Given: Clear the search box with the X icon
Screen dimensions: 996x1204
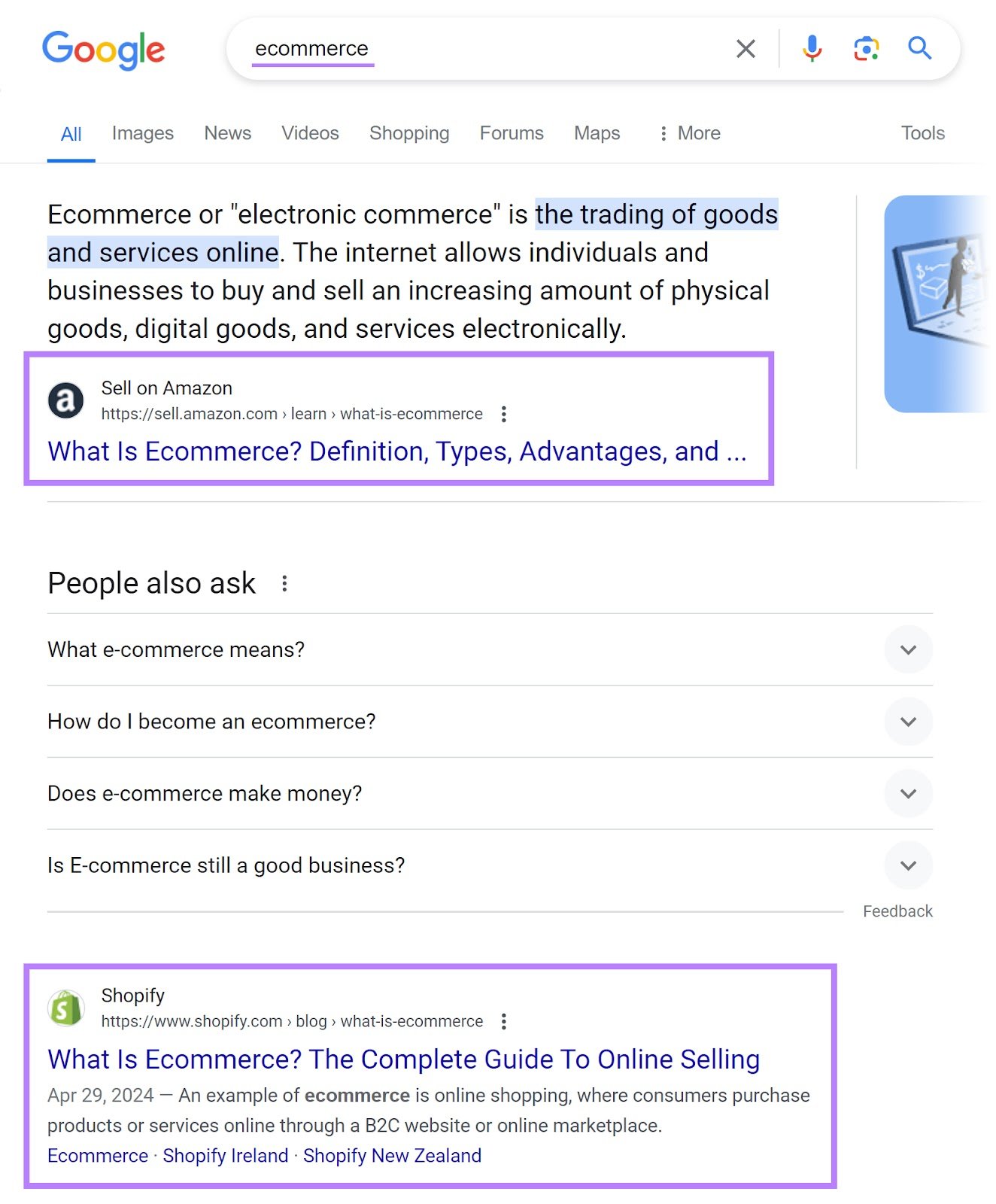Looking at the screenshot, I should pos(745,49).
